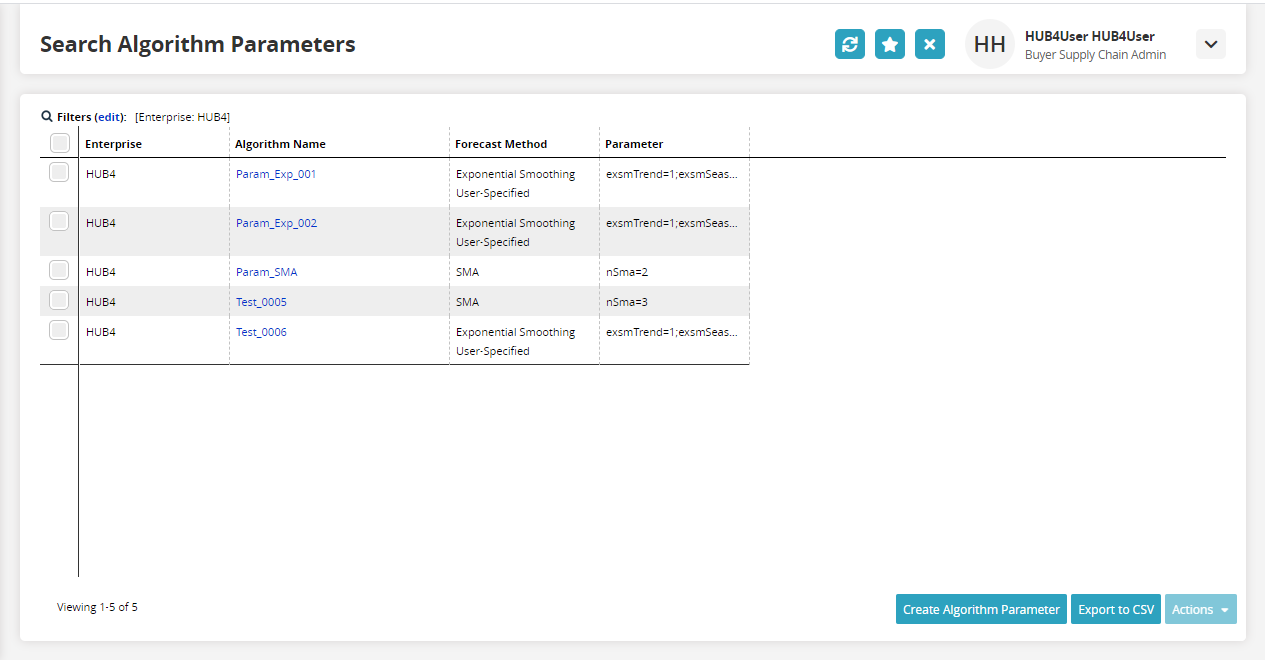This screenshot has width=1265, height=660.
Task: Select the Param_SMA row checkbox
Action: [59, 270]
